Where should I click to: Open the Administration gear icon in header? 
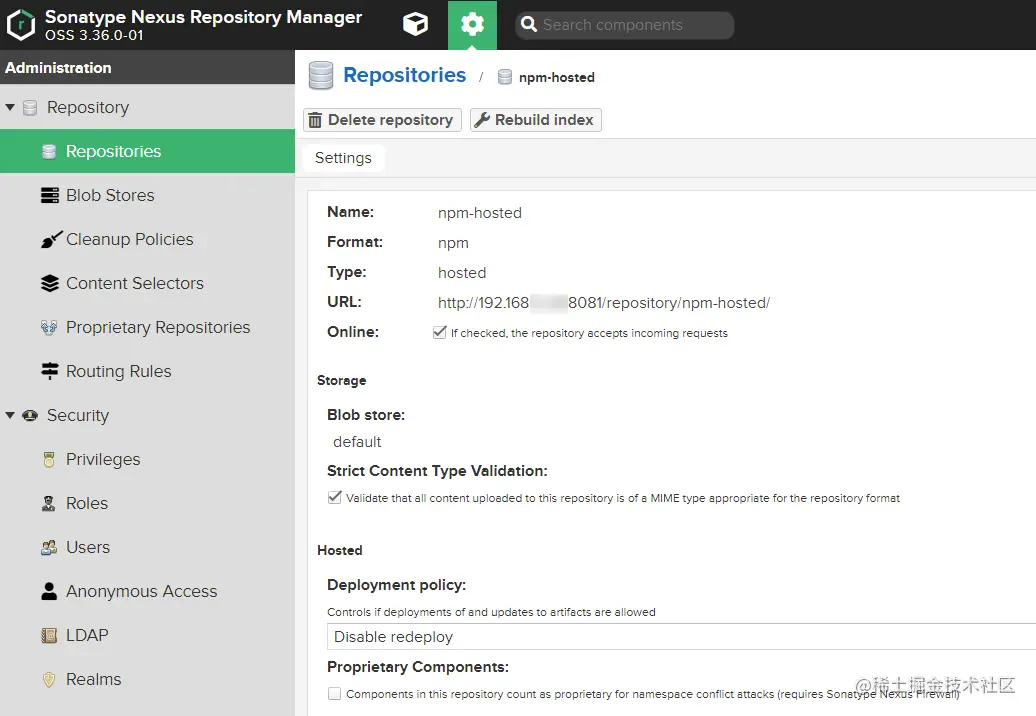[472, 25]
